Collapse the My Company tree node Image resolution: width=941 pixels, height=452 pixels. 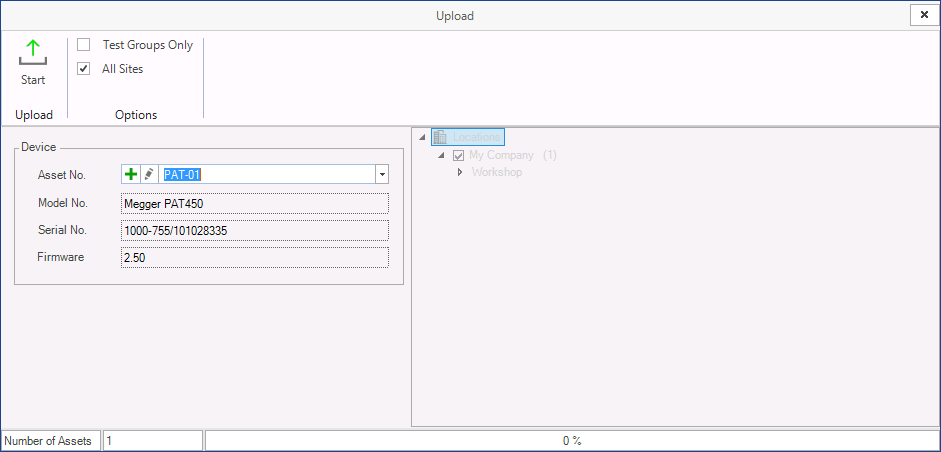[442, 155]
